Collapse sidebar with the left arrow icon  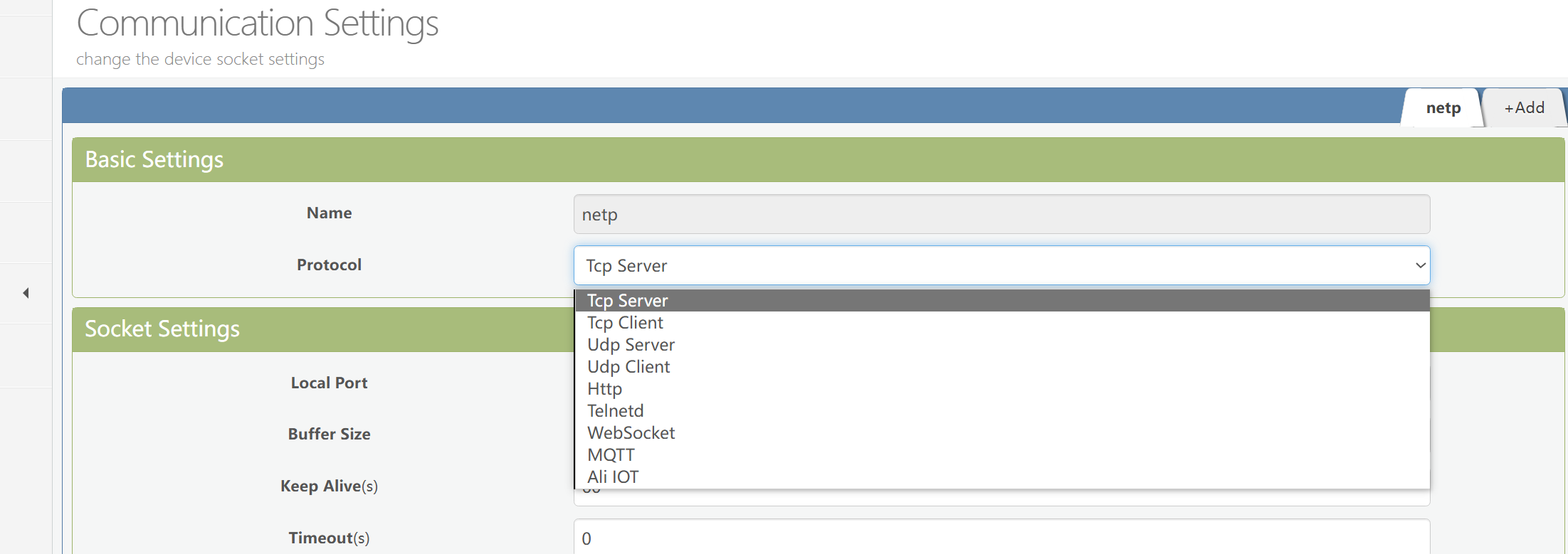(26, 293)
